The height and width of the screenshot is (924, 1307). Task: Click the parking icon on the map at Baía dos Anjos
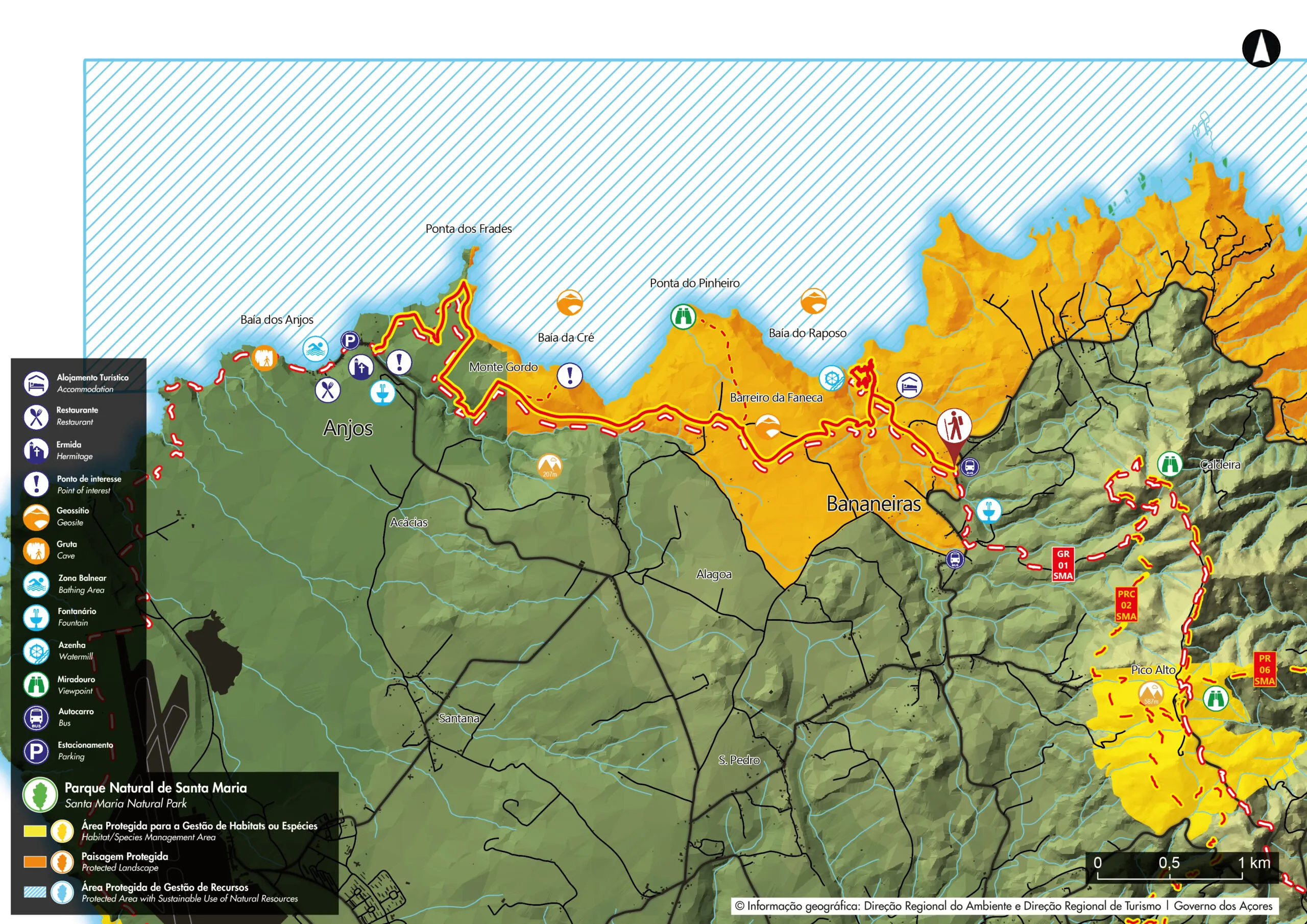pos(350,341)
